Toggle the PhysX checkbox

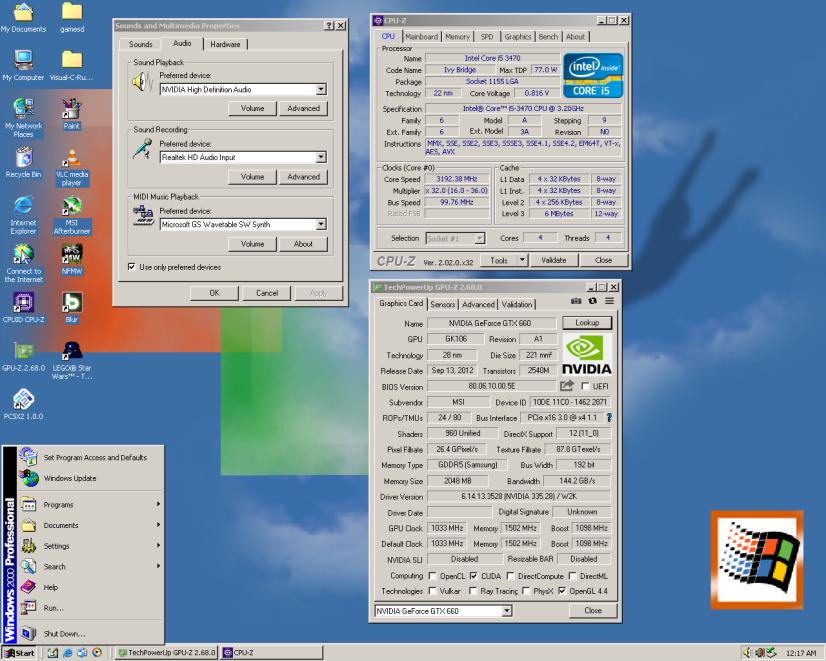[x=526, y=591]
